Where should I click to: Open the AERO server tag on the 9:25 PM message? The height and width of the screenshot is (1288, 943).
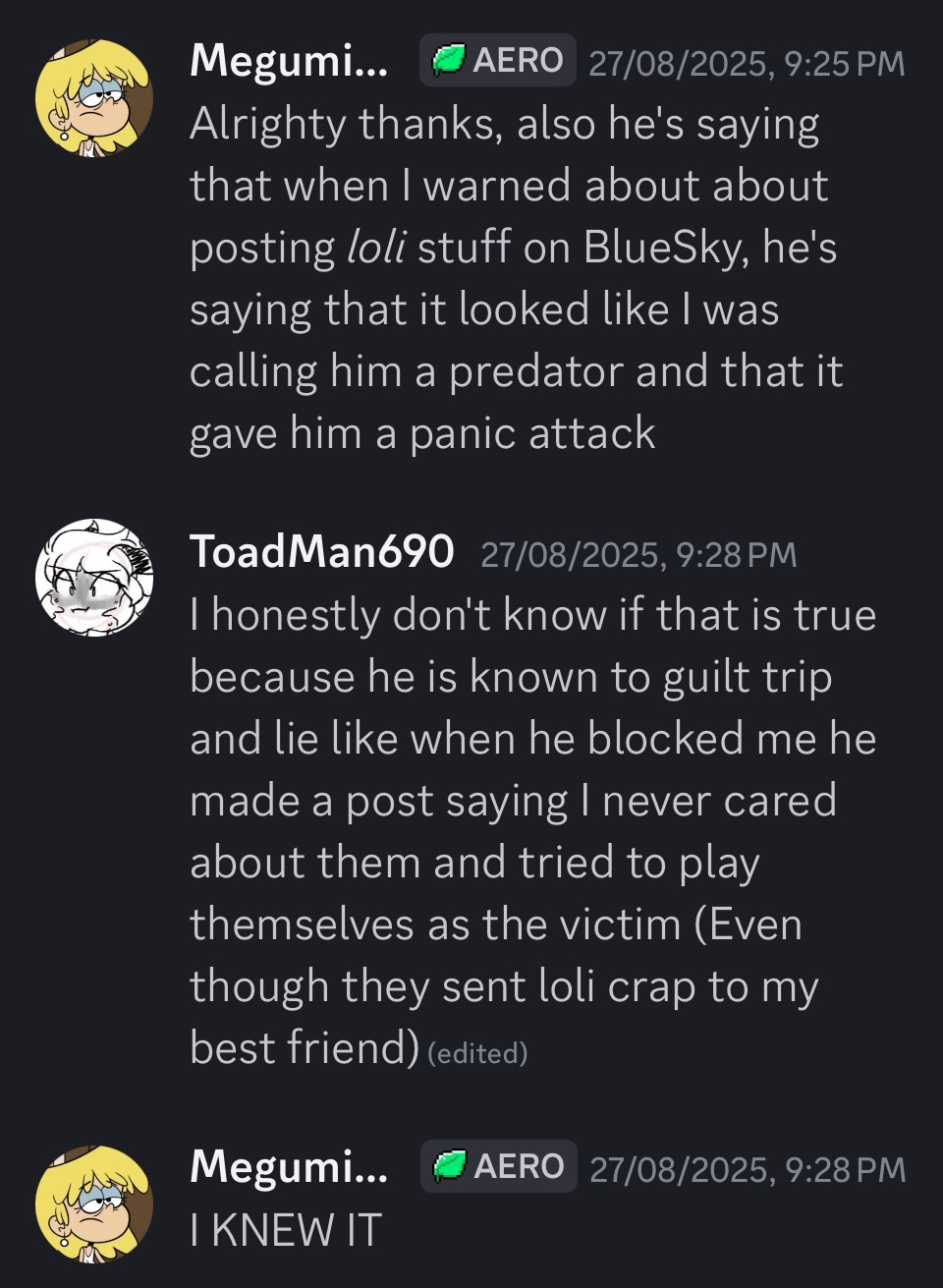click(x=497, y=60)
